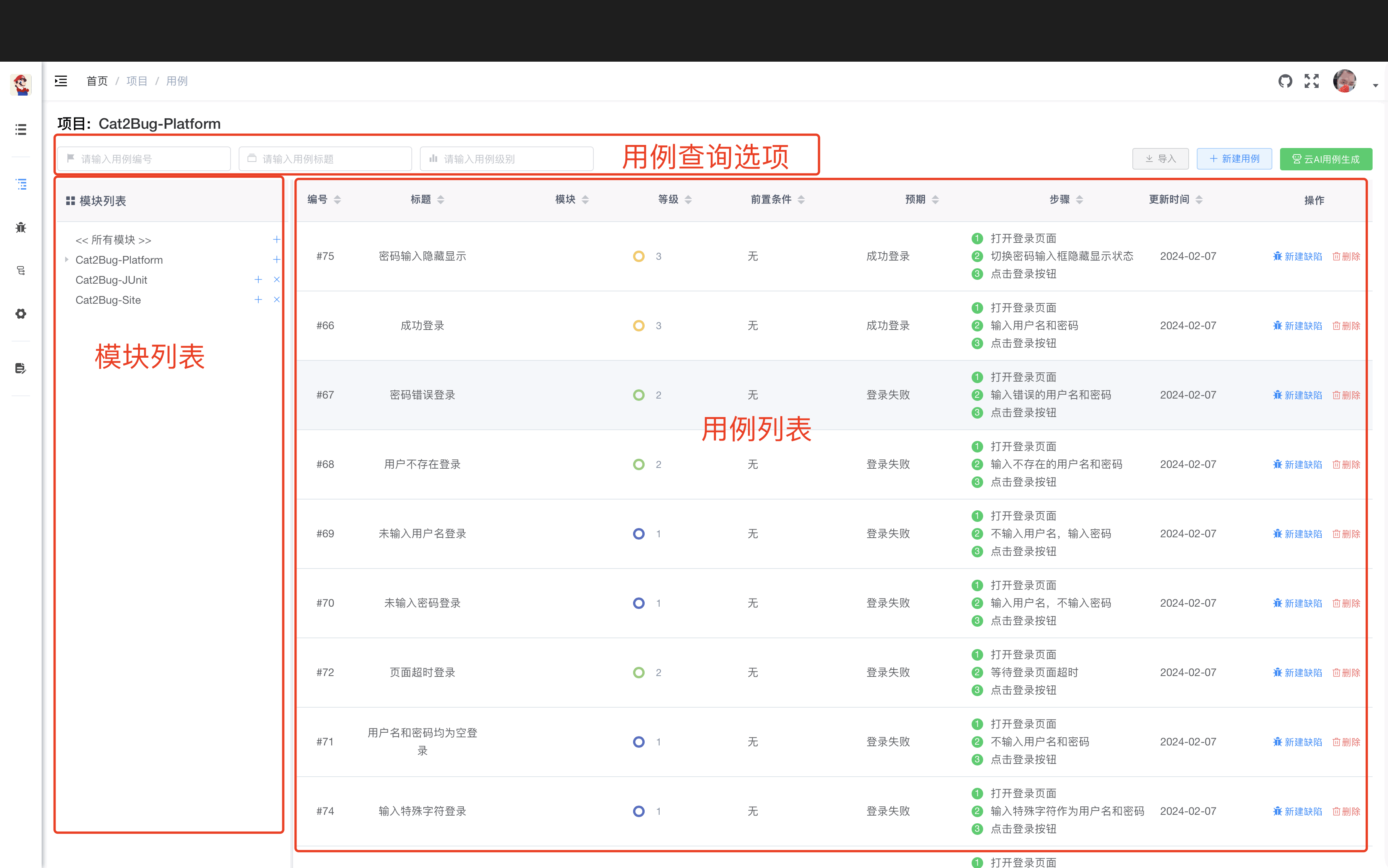Add module via plus next to 所有模块

point(276,239)
